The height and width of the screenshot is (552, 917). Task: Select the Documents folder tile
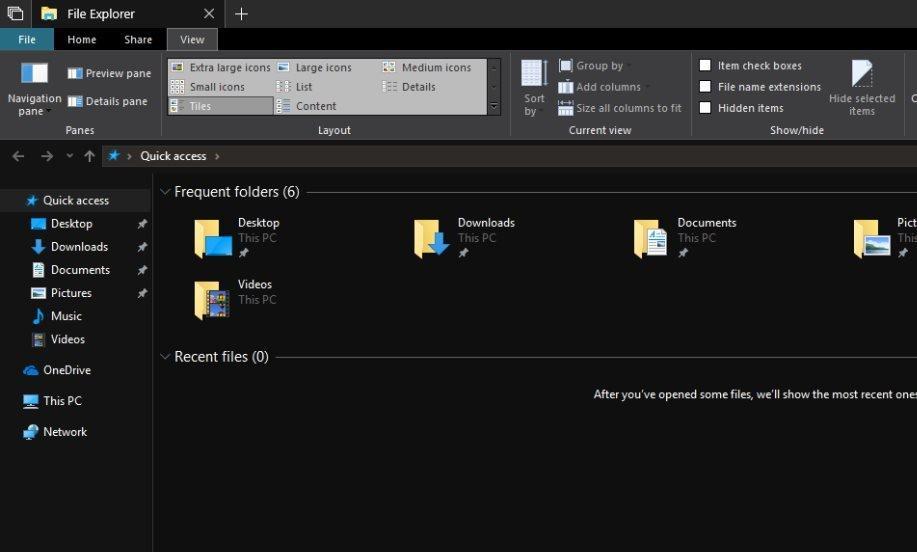pyautogui.click(x=685, y=238)
